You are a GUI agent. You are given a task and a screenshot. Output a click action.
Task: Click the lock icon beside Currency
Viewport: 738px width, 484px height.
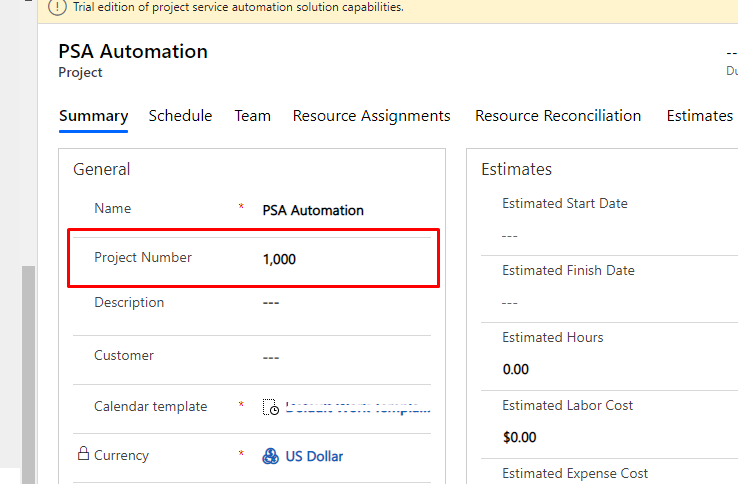click(83, 454)
